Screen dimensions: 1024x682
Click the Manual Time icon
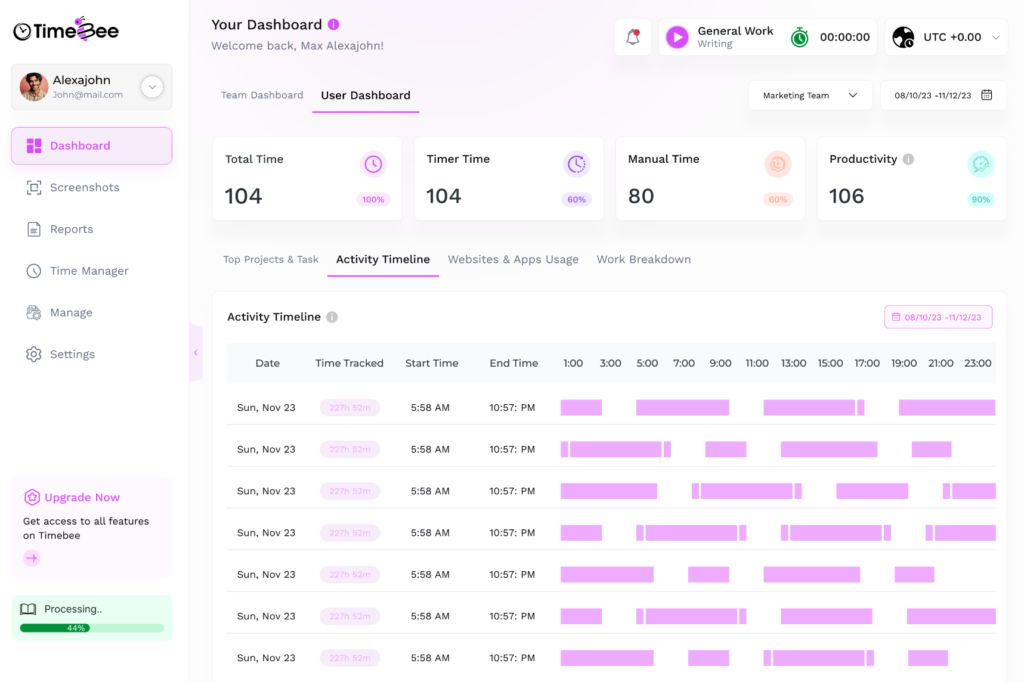coord(778,164)
